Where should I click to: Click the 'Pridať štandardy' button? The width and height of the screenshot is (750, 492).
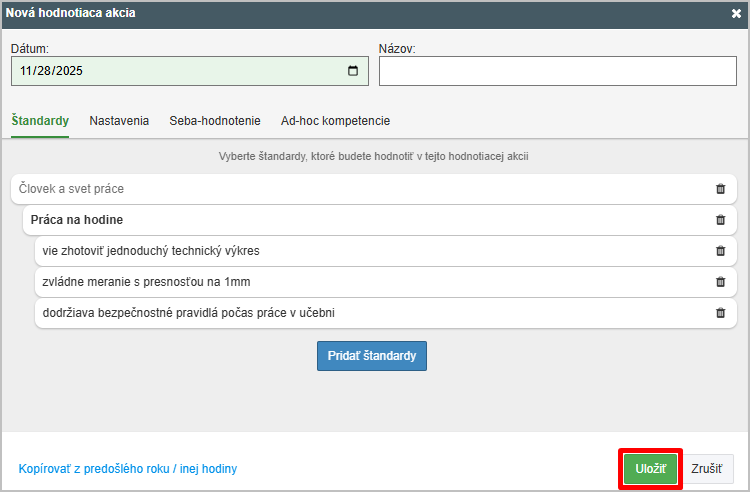[x=372, y=356]
